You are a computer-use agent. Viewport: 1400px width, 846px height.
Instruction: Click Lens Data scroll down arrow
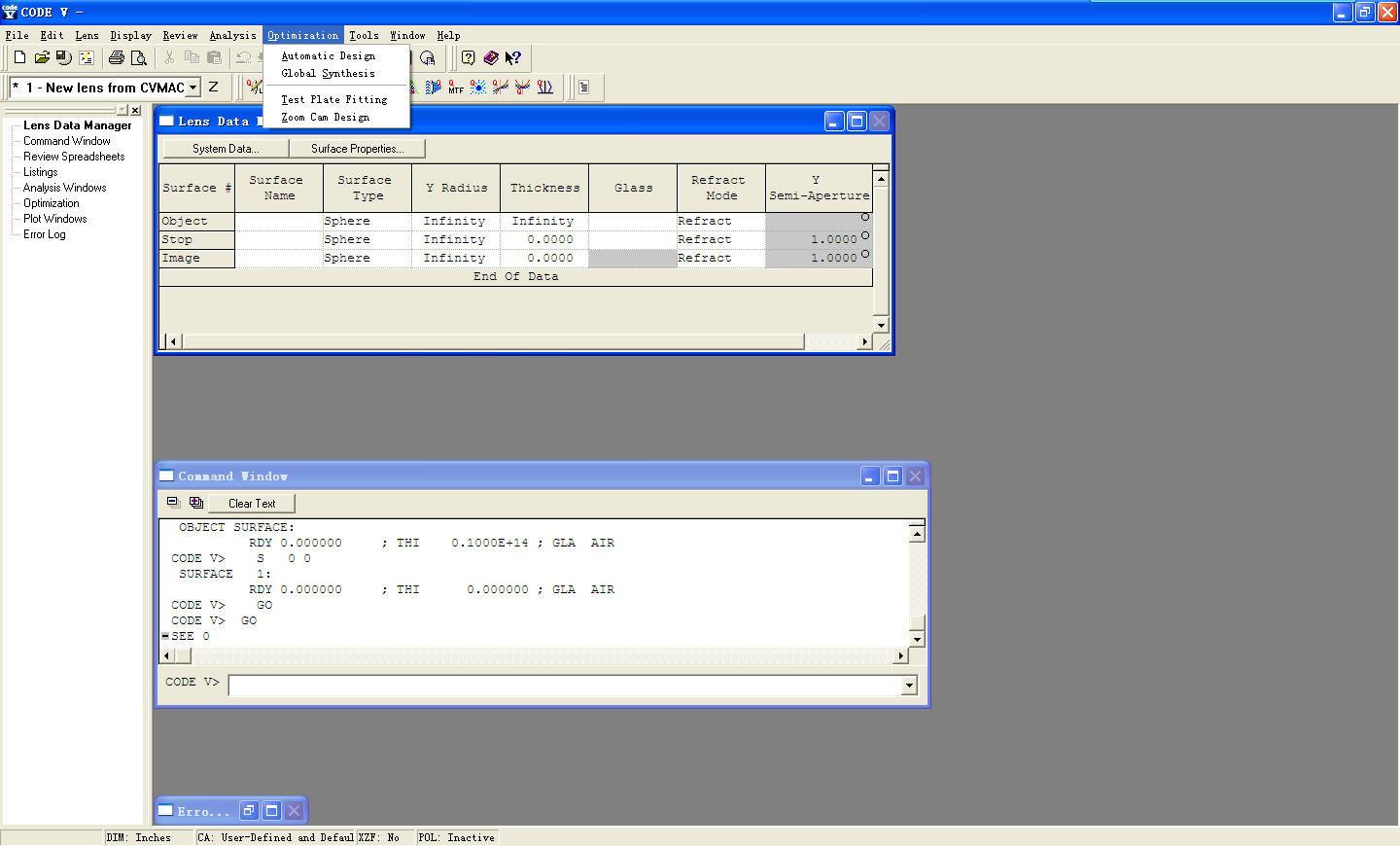(881, 325)
